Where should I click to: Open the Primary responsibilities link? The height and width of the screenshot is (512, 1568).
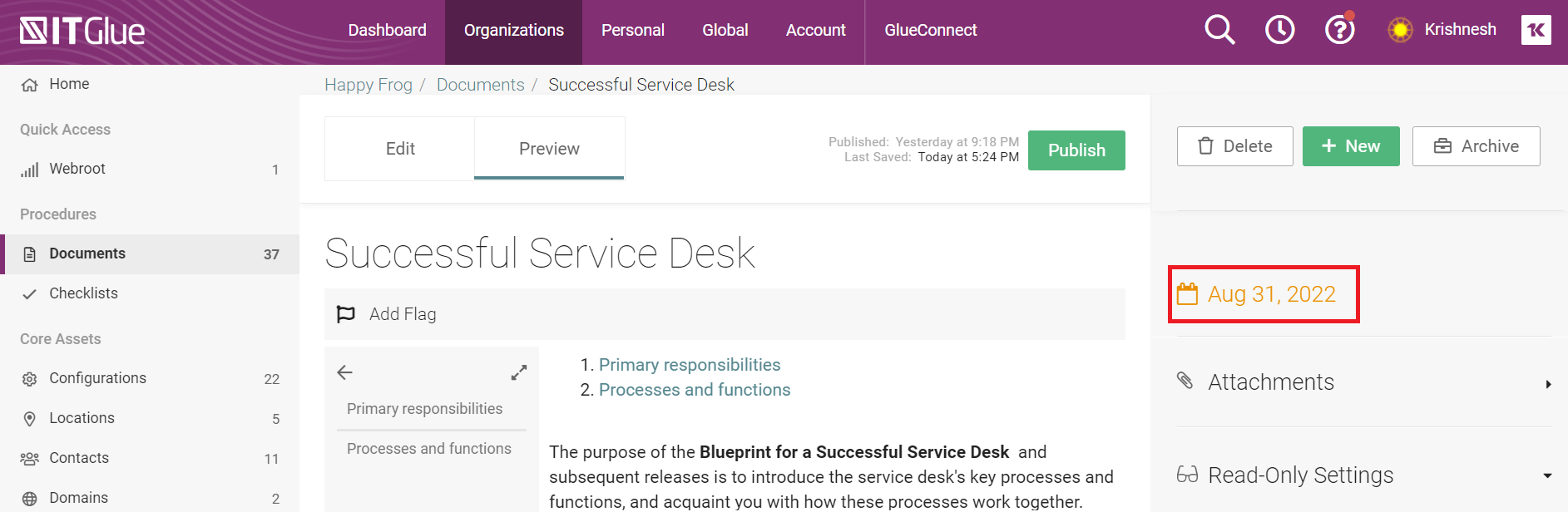(690, 365)
